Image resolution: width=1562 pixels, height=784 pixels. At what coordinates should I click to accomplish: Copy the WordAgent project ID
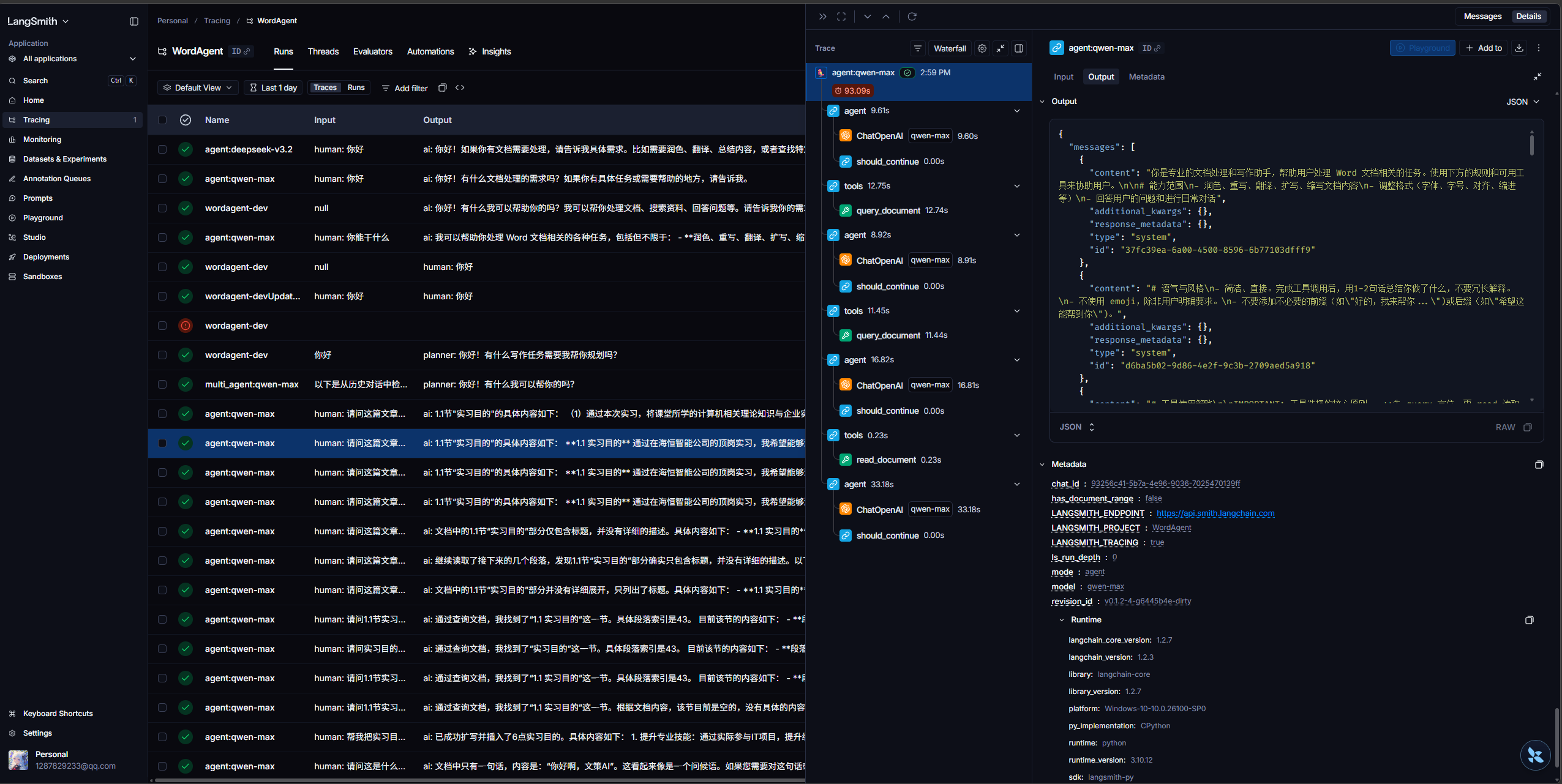pyautogui.click(x=241, y=51)
